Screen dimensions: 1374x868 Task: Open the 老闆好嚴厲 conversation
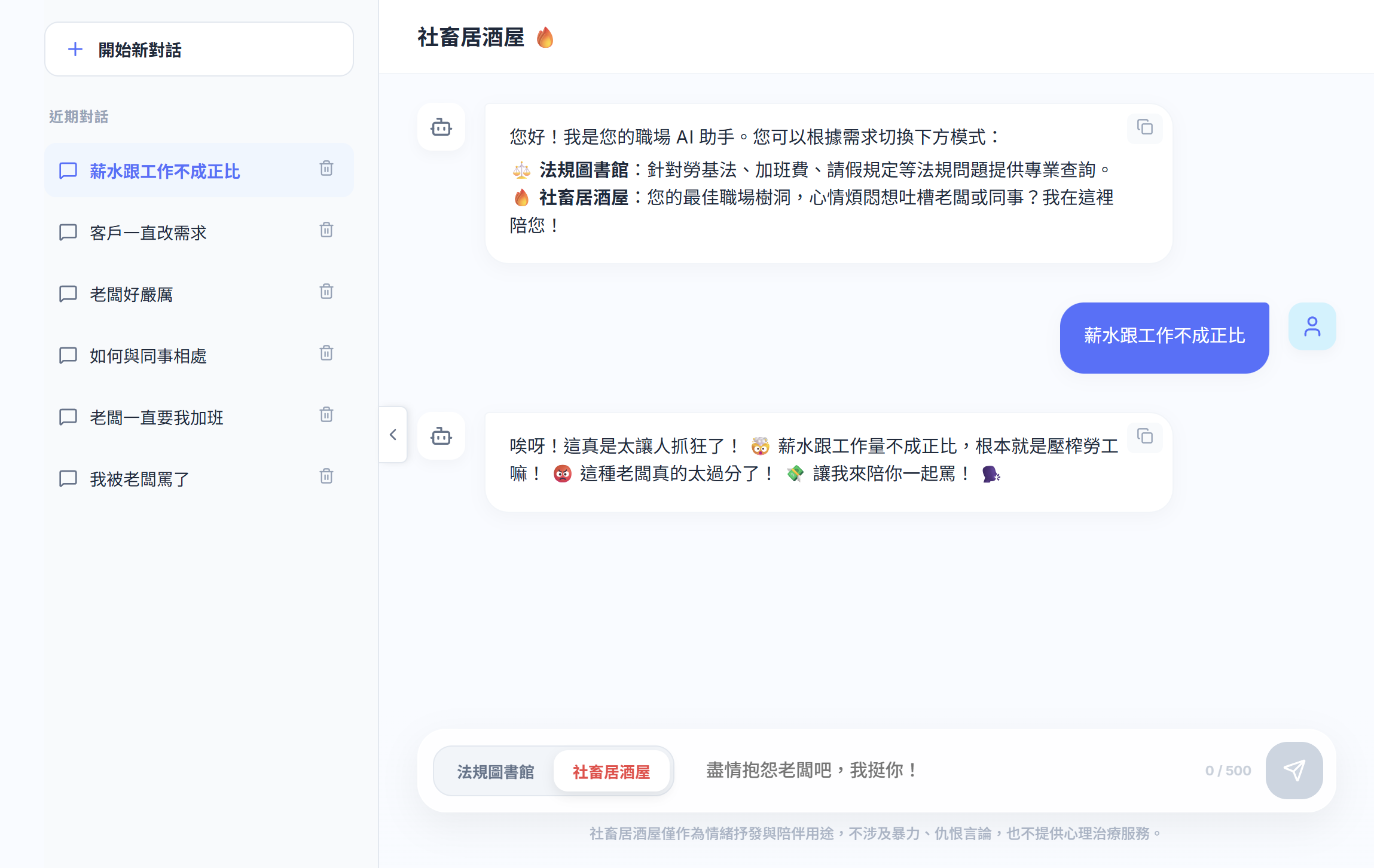(x=132, y=294)
